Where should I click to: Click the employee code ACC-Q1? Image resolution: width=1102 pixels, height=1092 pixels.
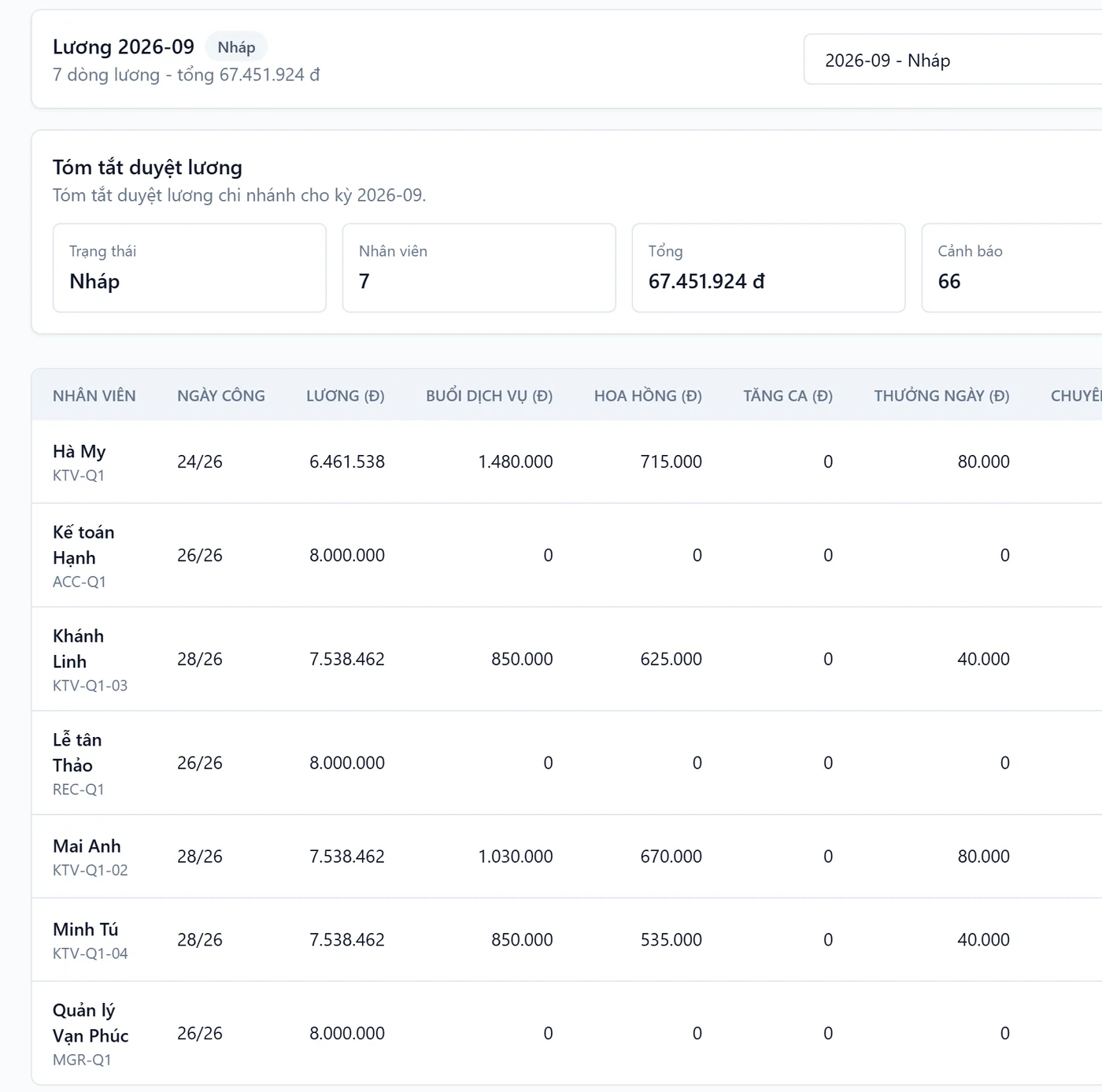(79, 582)
